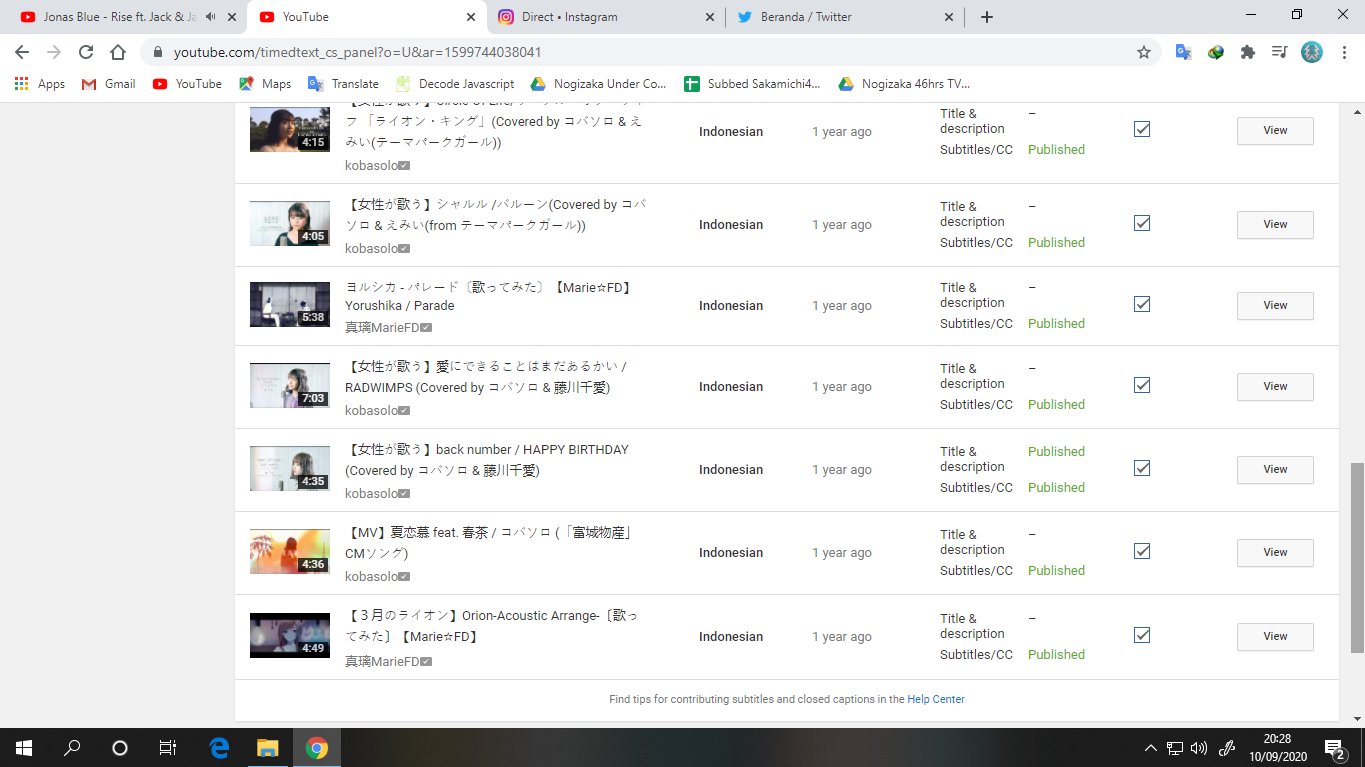Toggle checkbox for Orion-Acoustic Arrange row
This screenshot has width=1365, height=767.
pyautogui.click(x=1142, y=635)
